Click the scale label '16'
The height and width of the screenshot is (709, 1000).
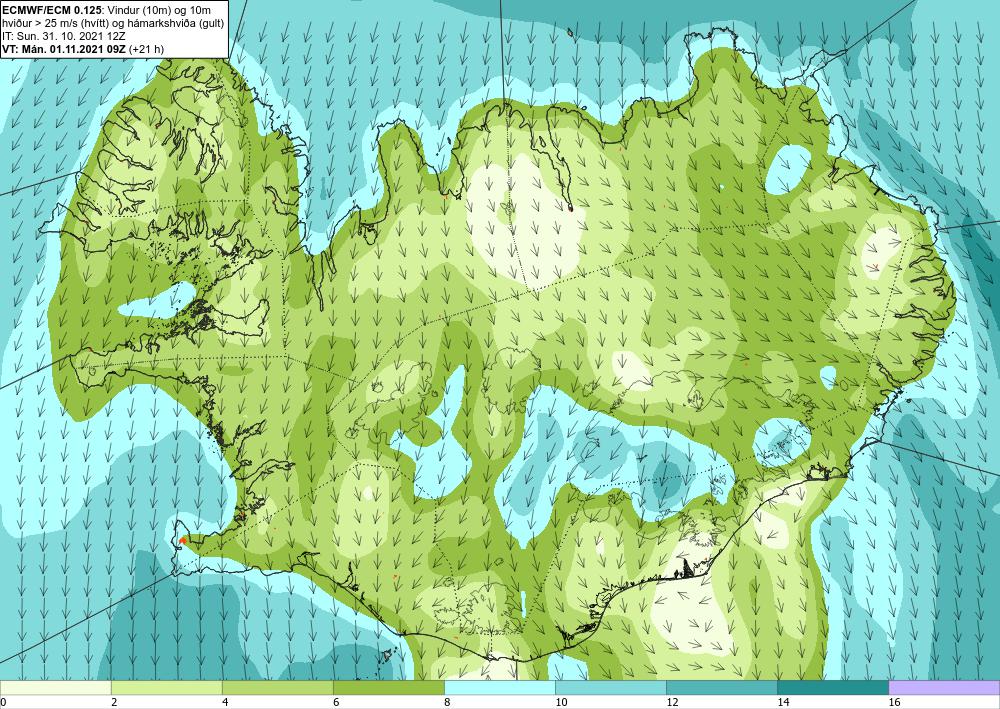[x=893, y=702]
